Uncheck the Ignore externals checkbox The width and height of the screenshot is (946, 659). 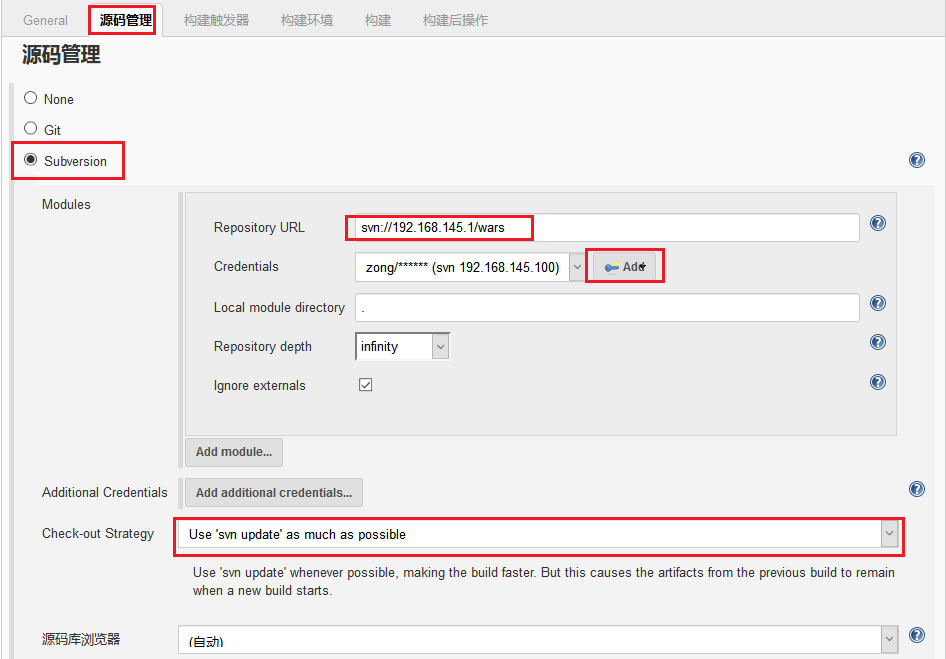tap(366, 385)
